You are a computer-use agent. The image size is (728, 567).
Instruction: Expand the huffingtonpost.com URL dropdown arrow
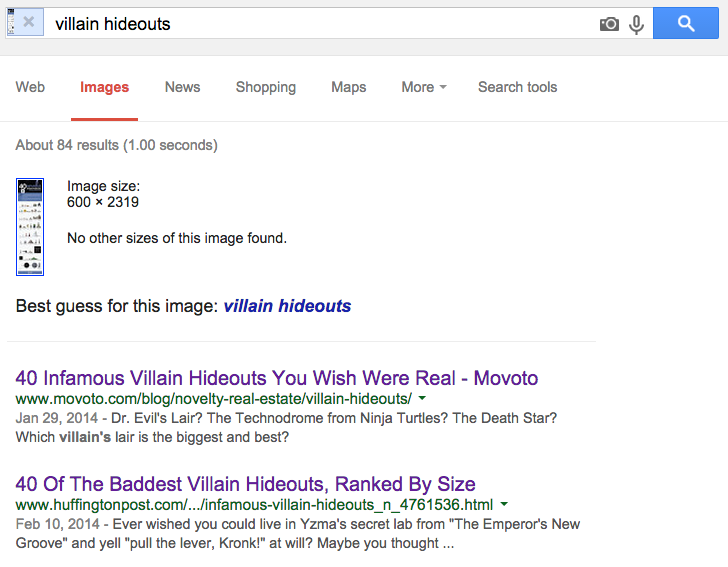pyautogui.click(x=504, y=504)
